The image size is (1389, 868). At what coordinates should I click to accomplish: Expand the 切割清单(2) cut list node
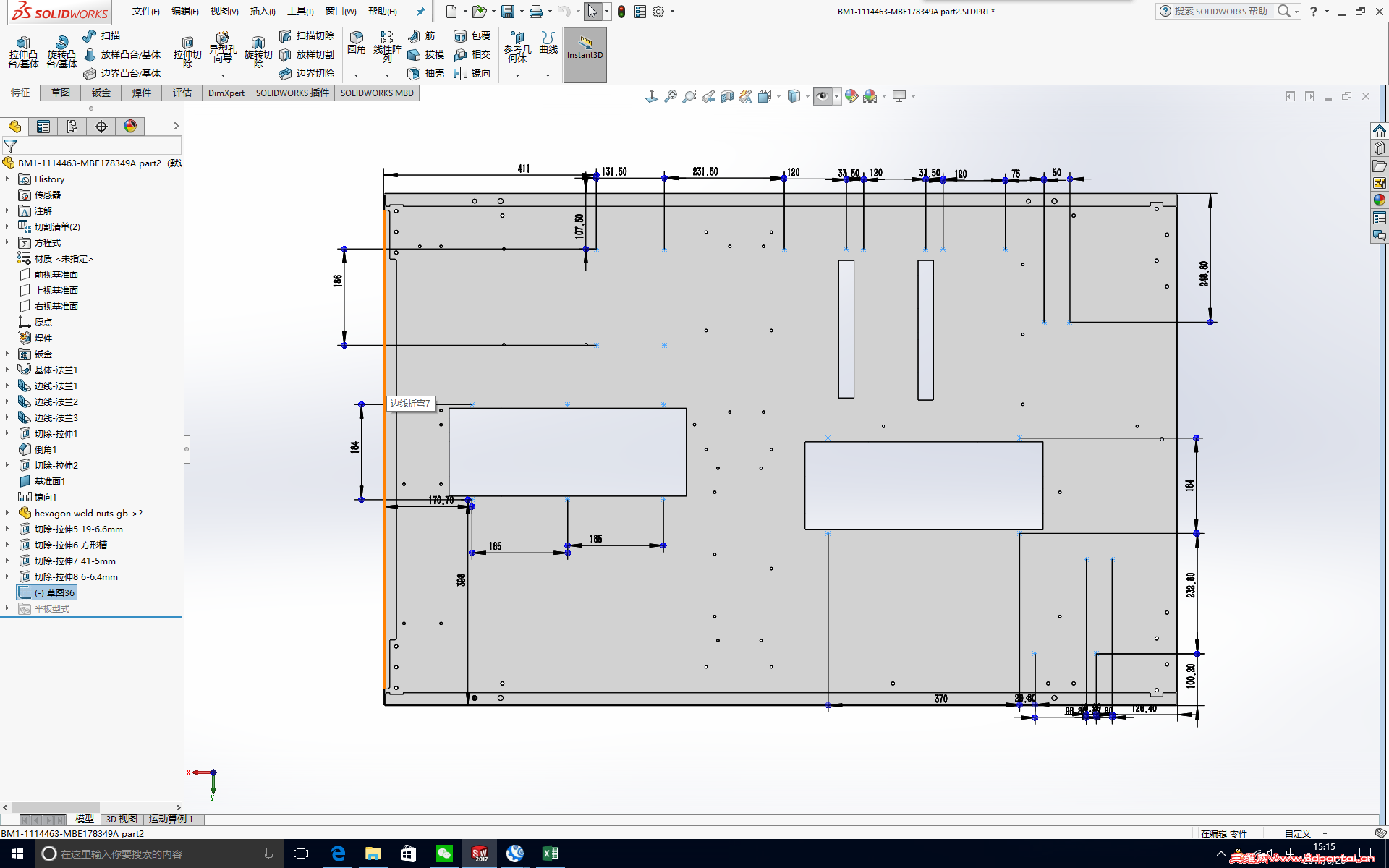(7, 226)
